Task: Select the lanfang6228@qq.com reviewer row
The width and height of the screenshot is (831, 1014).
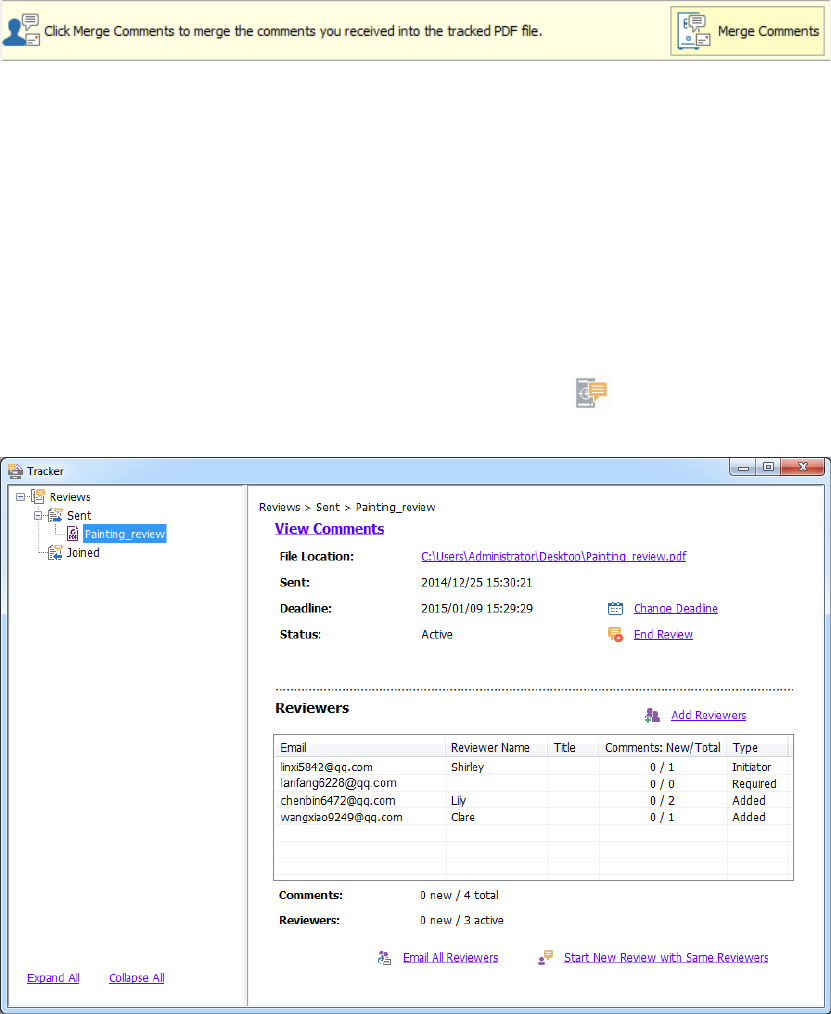Action: 532,783
